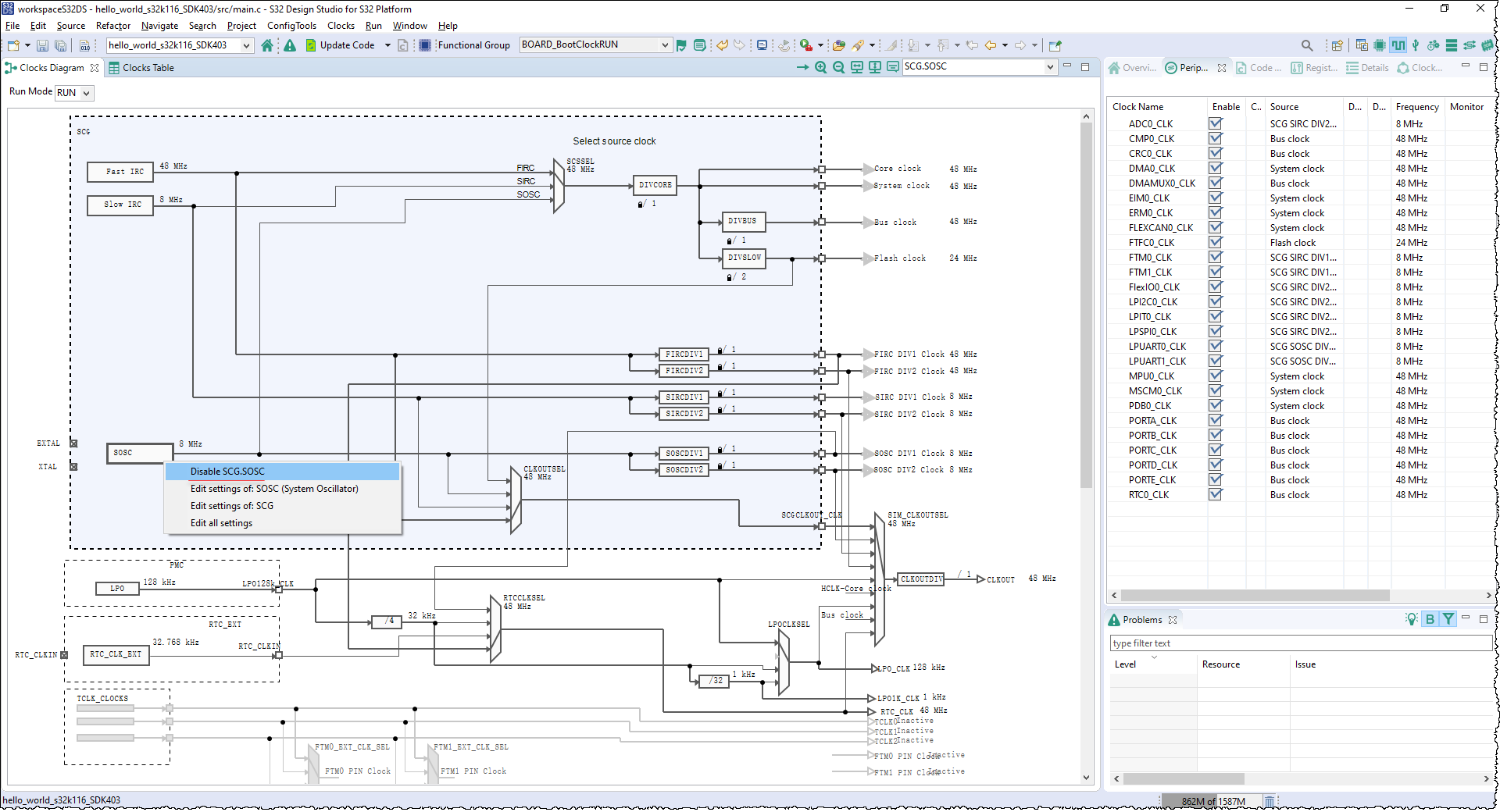Click the filter icon in Problems panel
1500x812 pixels.
(x=1448, y=619)
